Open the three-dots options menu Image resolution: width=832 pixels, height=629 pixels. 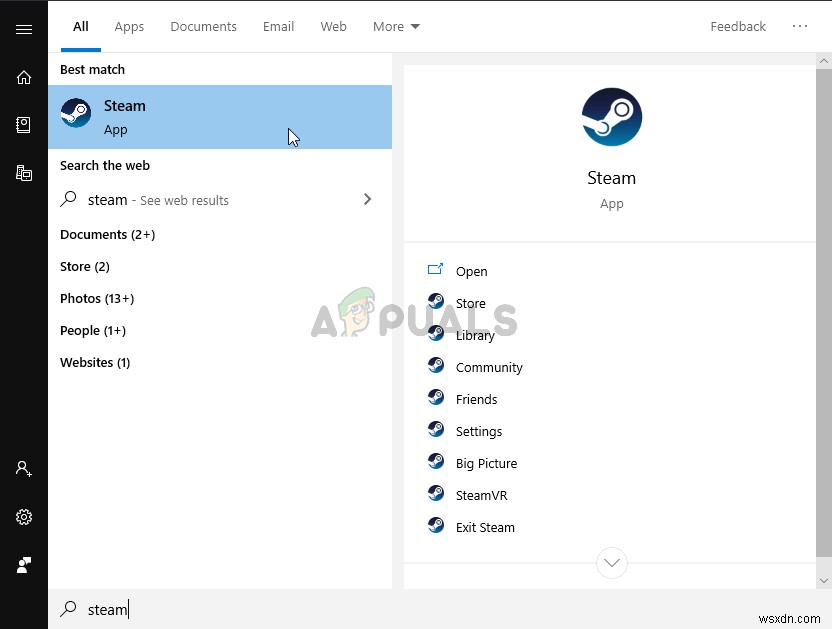pyautogui.click(x=800, y=26)
